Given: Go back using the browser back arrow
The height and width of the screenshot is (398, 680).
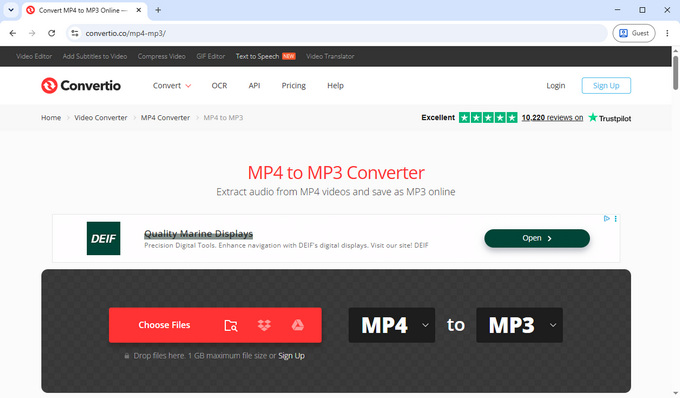Looking at the screenshot, I should (13, 33).
